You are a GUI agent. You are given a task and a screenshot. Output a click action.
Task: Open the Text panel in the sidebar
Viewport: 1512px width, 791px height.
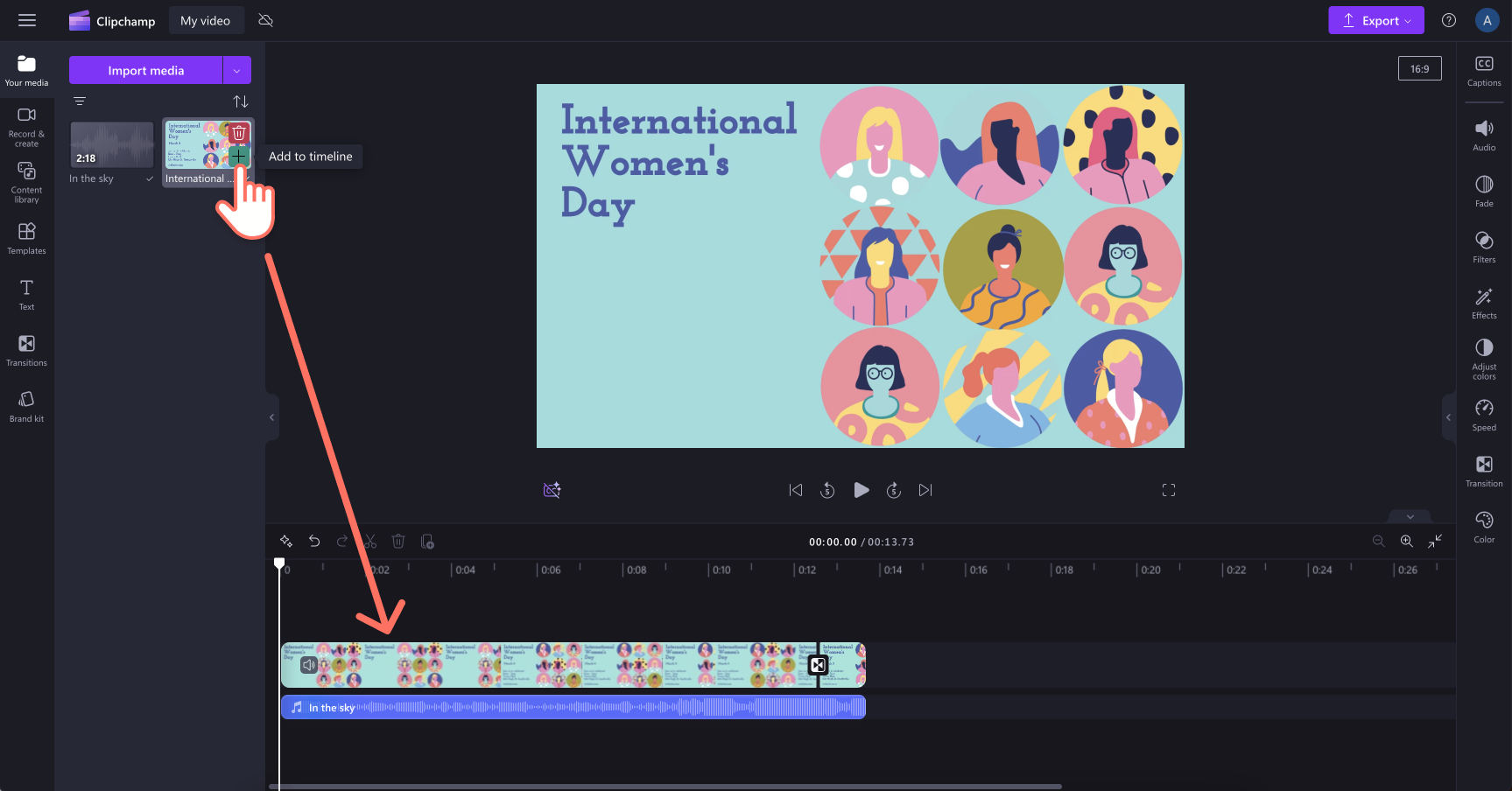tap(26, 292)
